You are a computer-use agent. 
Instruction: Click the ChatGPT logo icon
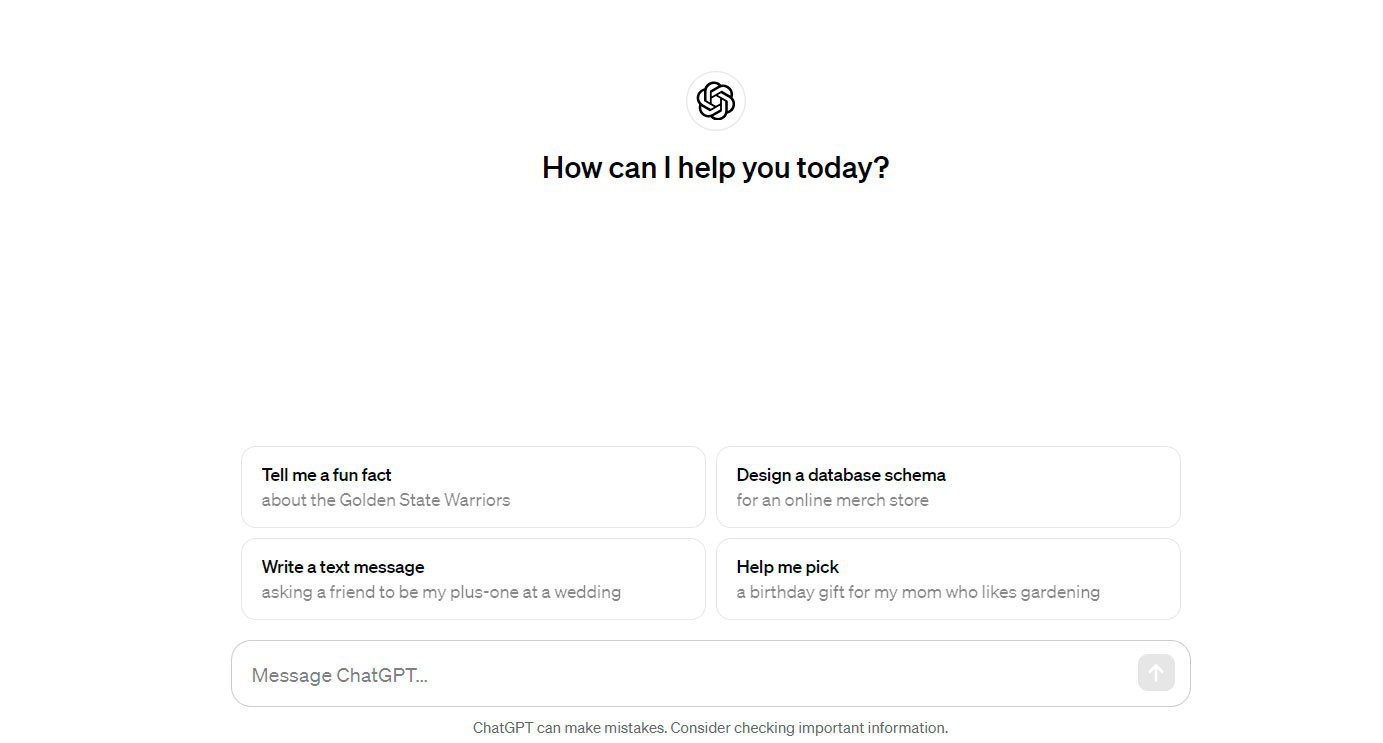coord(715,101)
